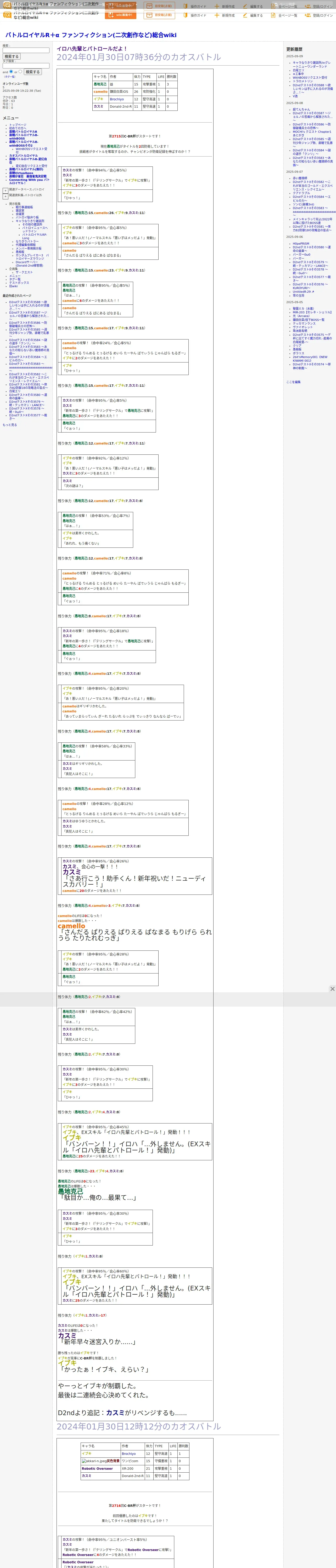This screenshot has width=336, height=1568.
Task: Open 雑談室 board link
Action: [x=20, y=211]
